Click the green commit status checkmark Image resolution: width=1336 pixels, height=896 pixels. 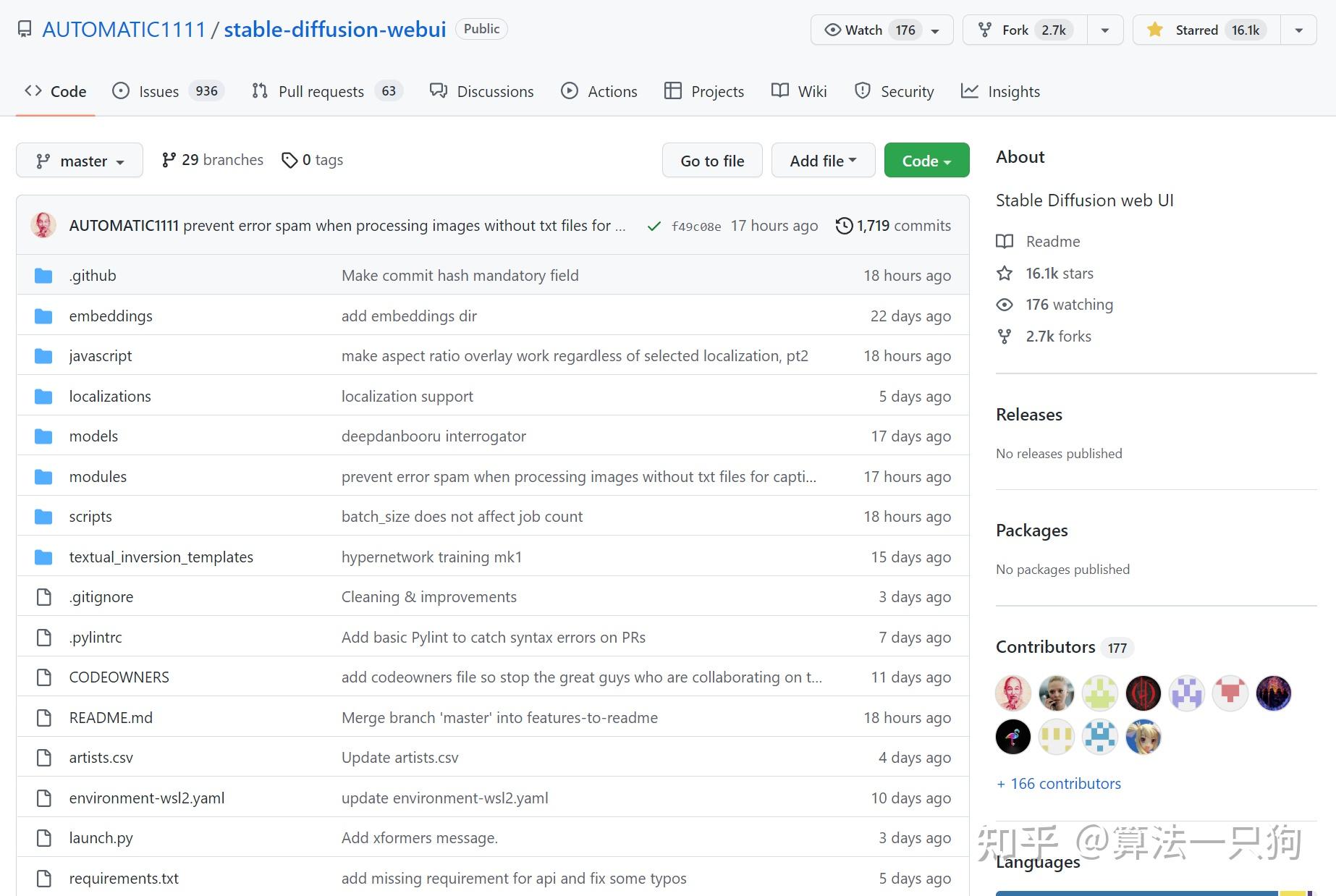pyautogui.click(x=654, y=227)
